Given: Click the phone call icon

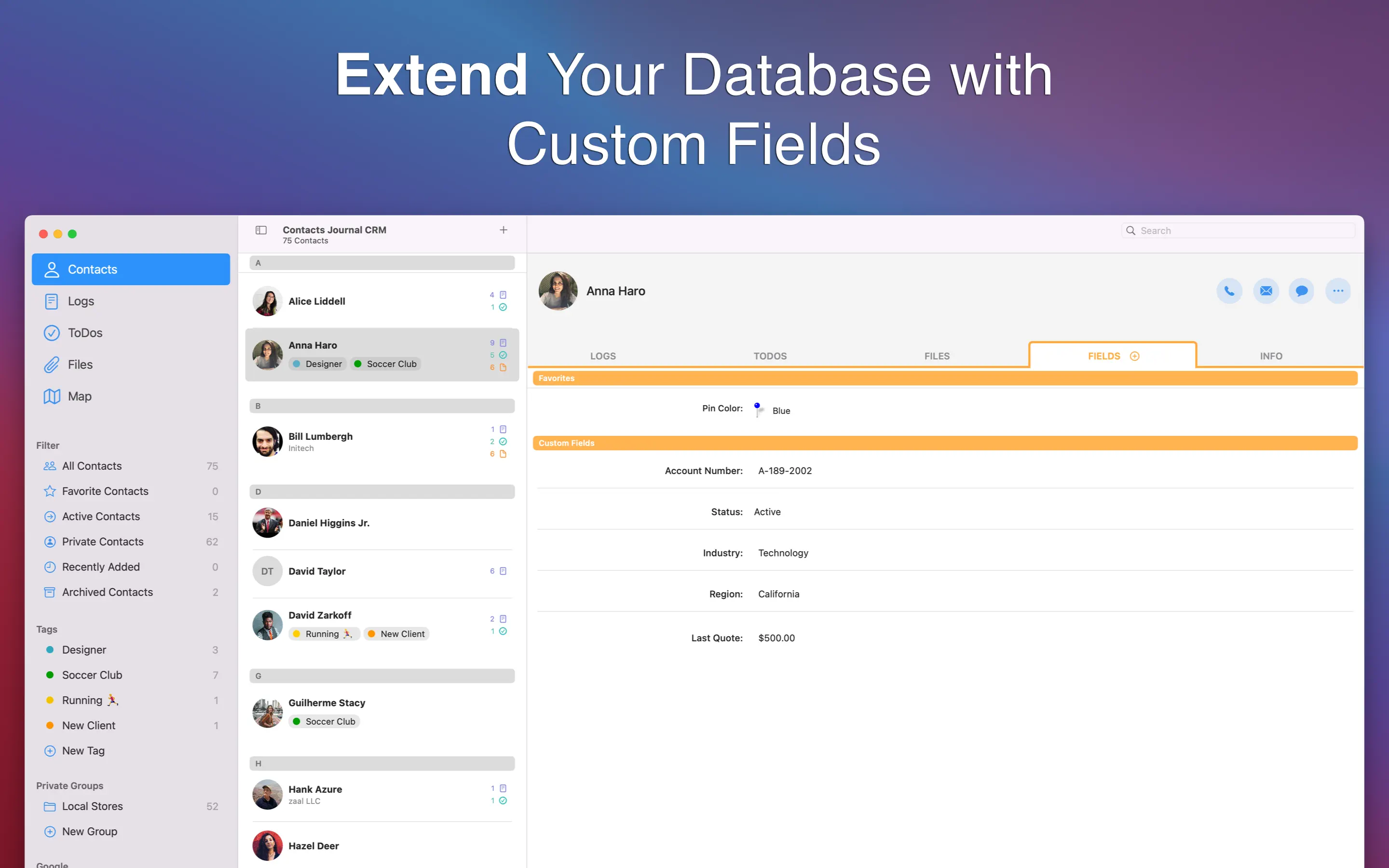Looking at the screenshot, I should [1229, 291].
